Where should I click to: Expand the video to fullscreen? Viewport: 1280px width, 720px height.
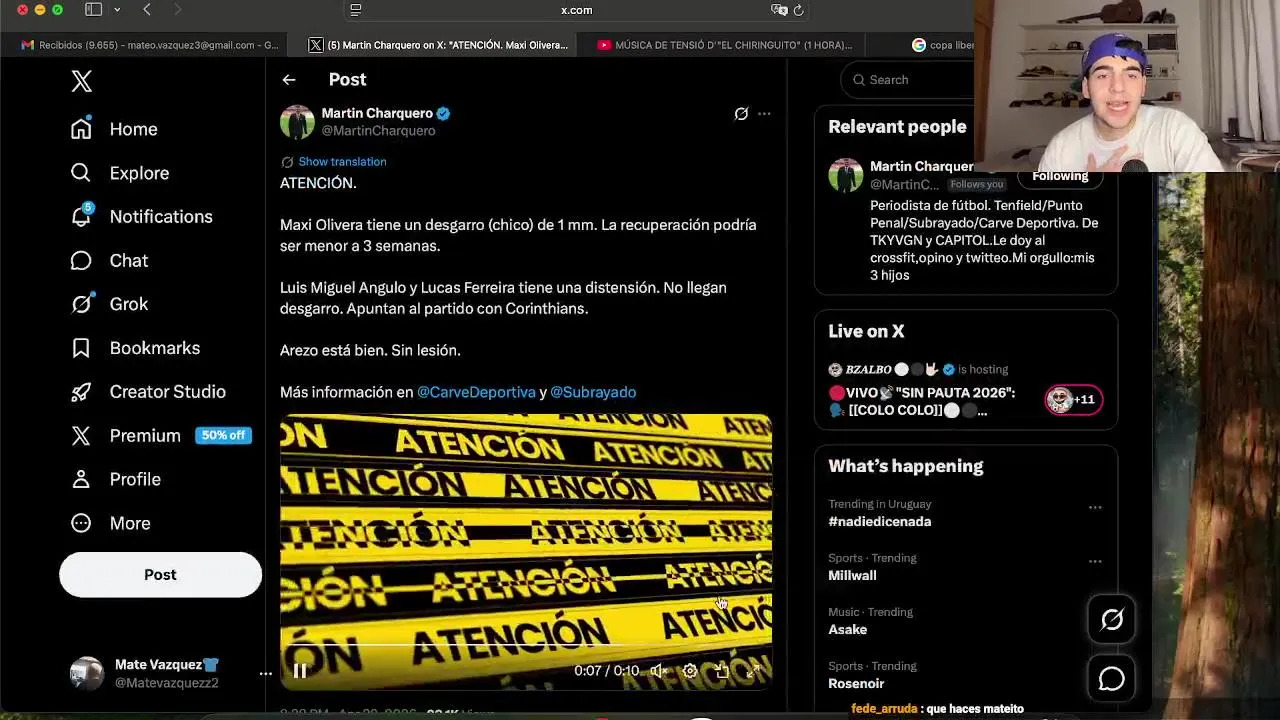753,671
